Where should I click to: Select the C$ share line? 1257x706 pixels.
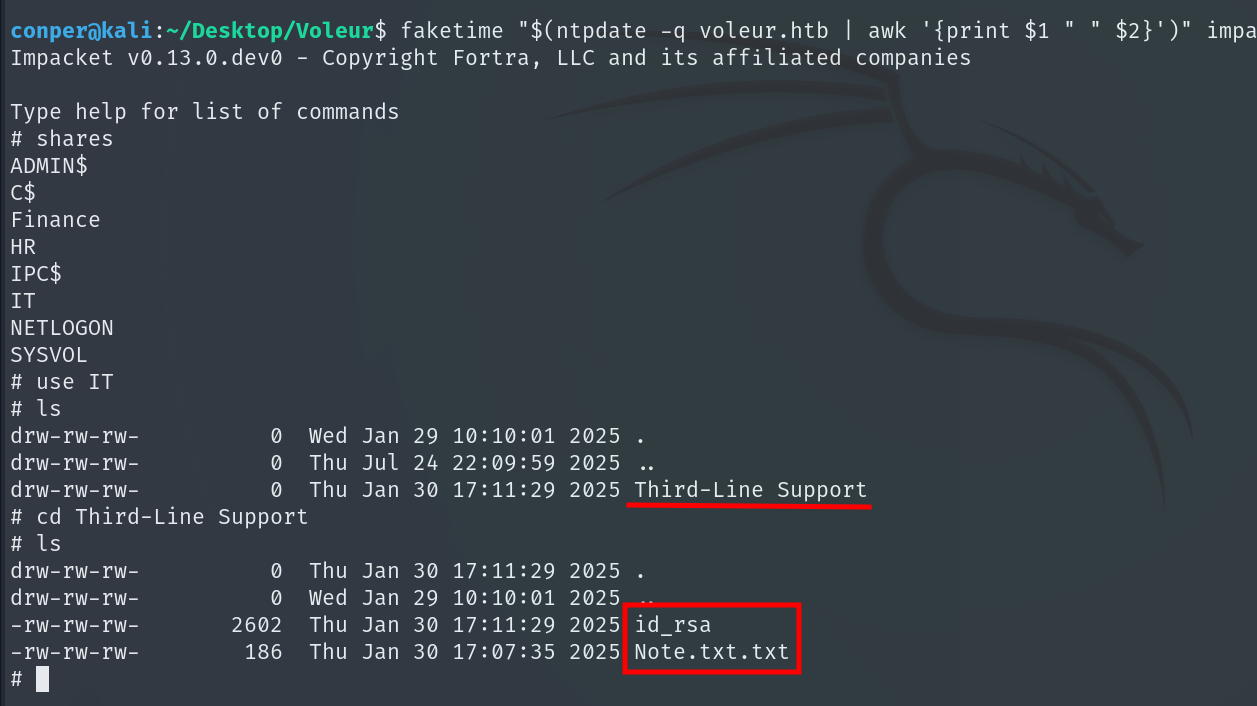(x=23, y=193)
